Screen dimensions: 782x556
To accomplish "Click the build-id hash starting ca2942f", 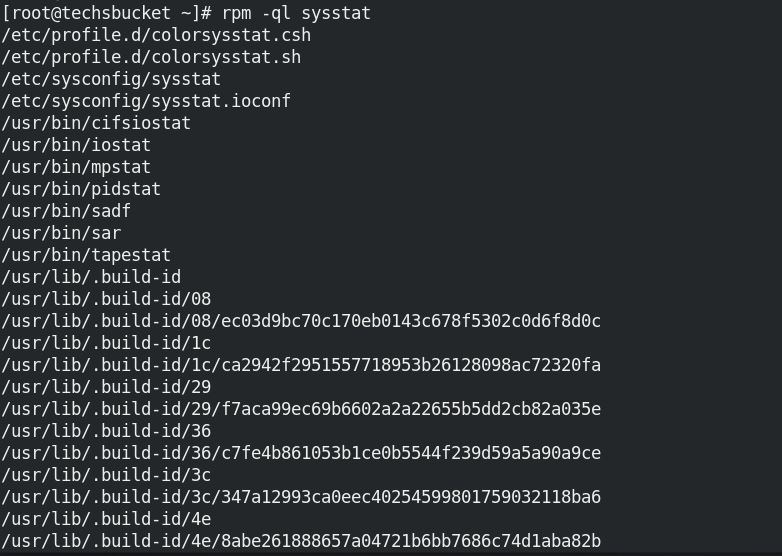I will click(410, 365).
